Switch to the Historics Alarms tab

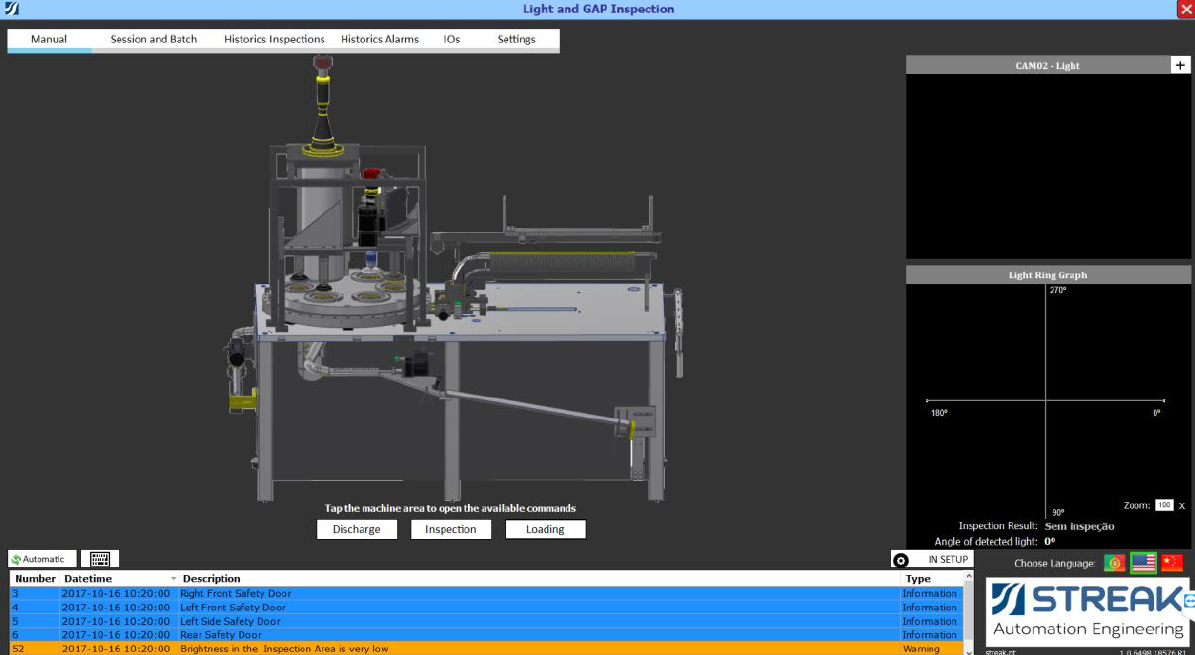pyautogui.click(x=379, y=39)
